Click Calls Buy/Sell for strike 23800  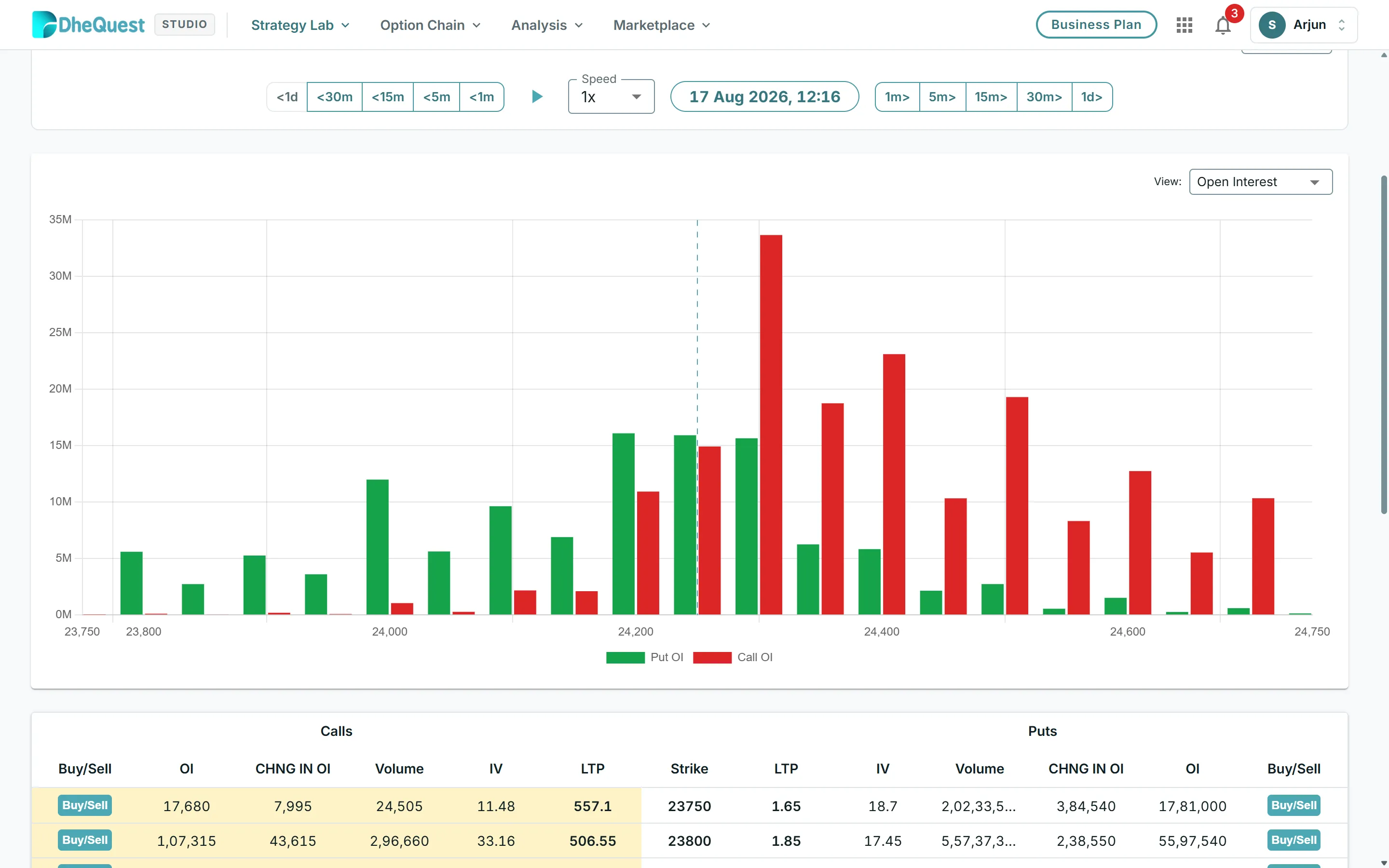tap(85, 841)
